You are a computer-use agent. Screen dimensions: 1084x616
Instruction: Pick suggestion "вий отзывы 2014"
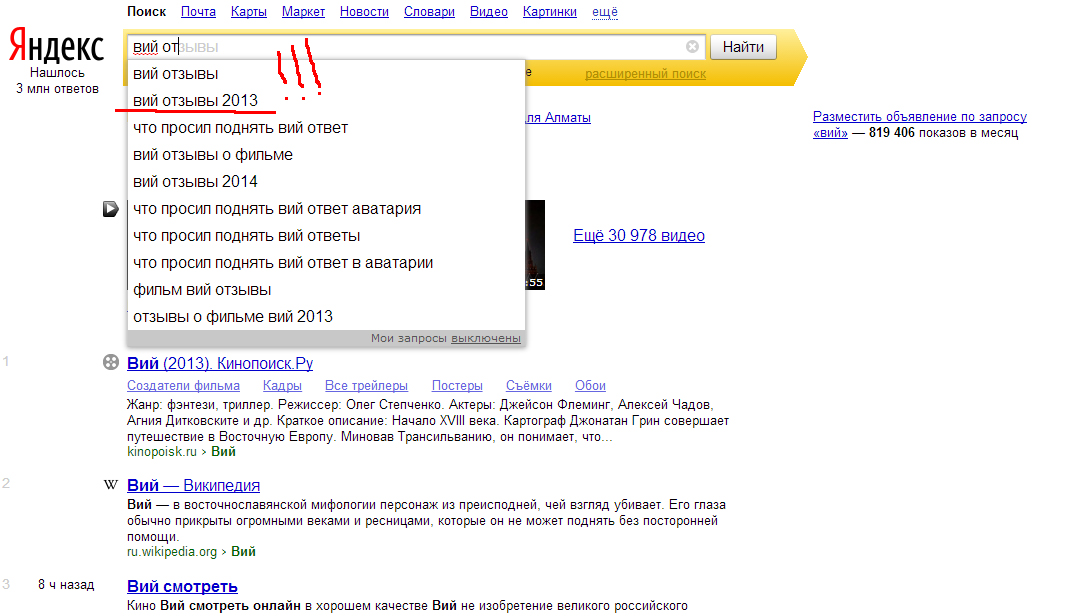326,182
